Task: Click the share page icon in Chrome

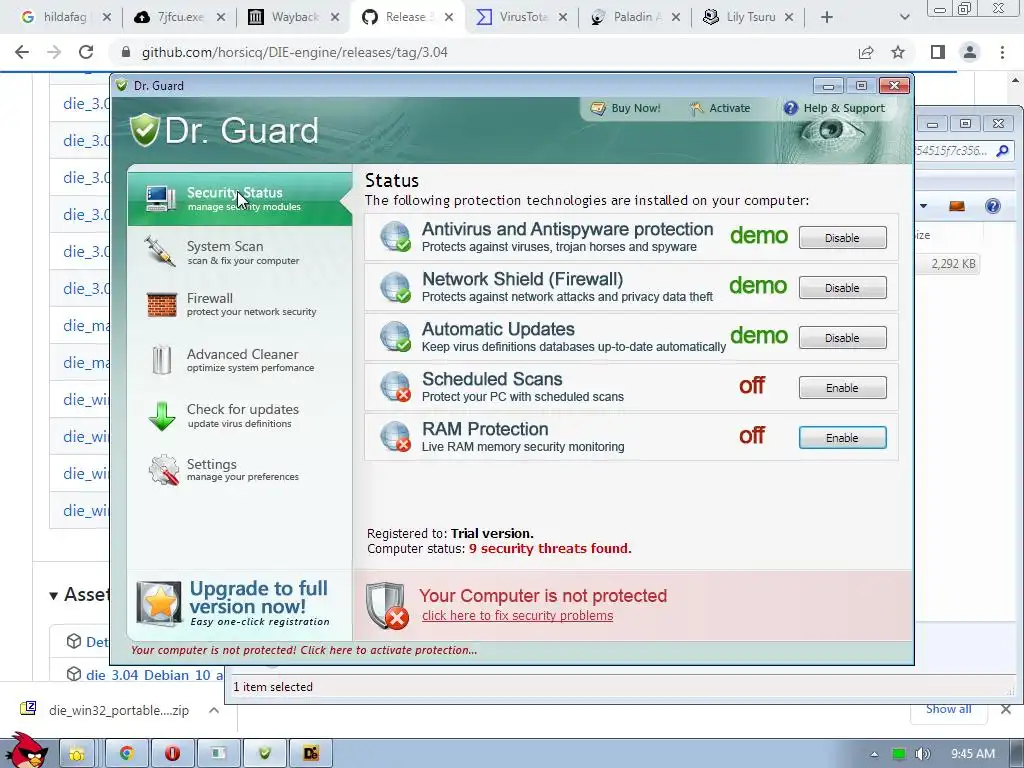Action: click(x=866, y=52)
